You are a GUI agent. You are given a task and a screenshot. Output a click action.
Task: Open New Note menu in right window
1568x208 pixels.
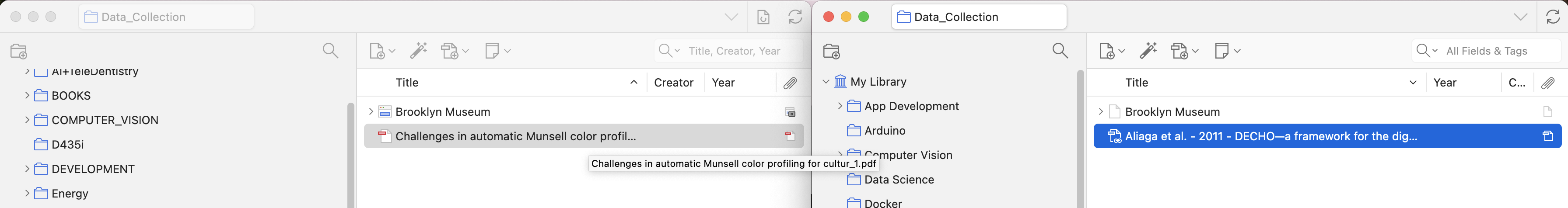pos(1227,51)
